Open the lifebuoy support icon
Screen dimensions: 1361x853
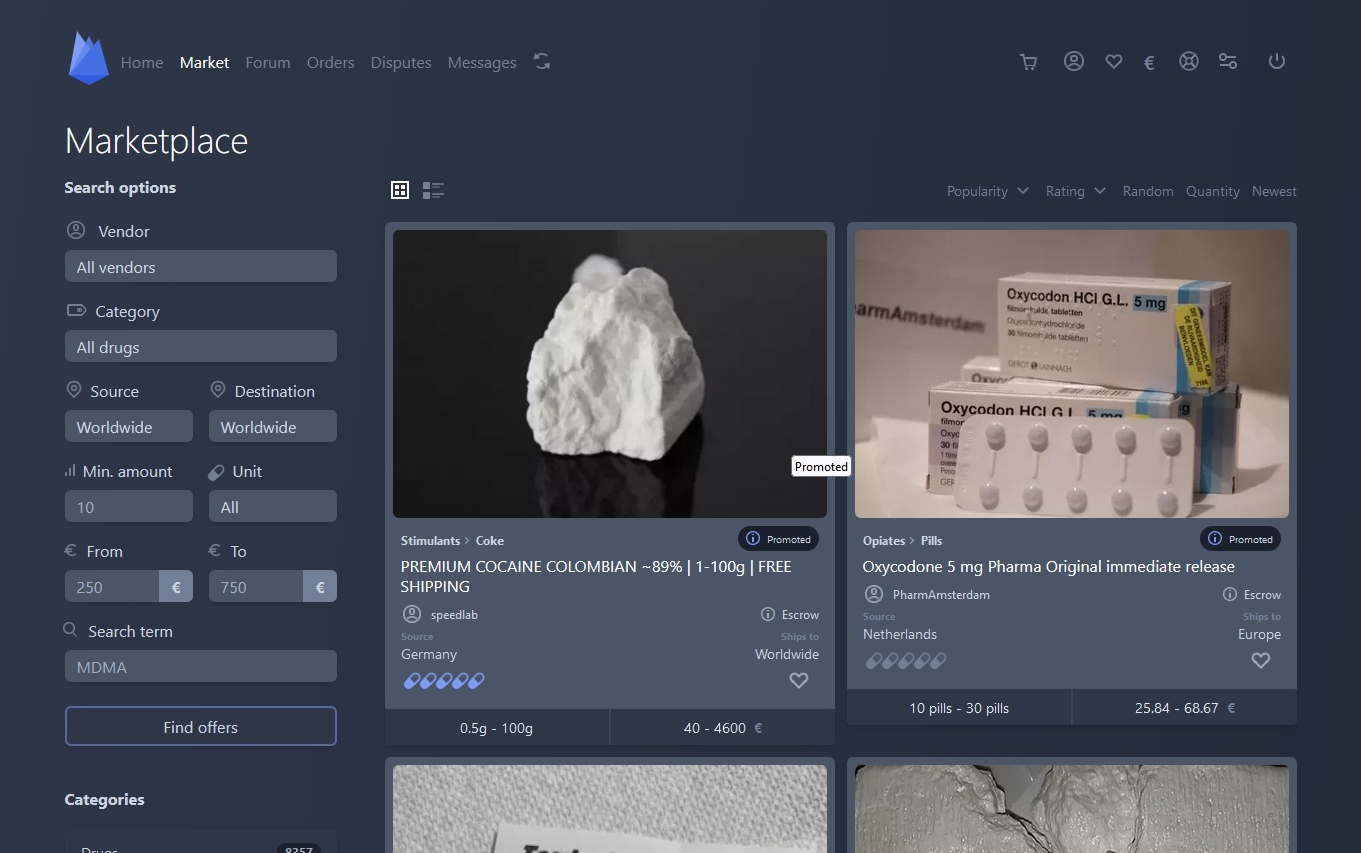[1188, 61]
